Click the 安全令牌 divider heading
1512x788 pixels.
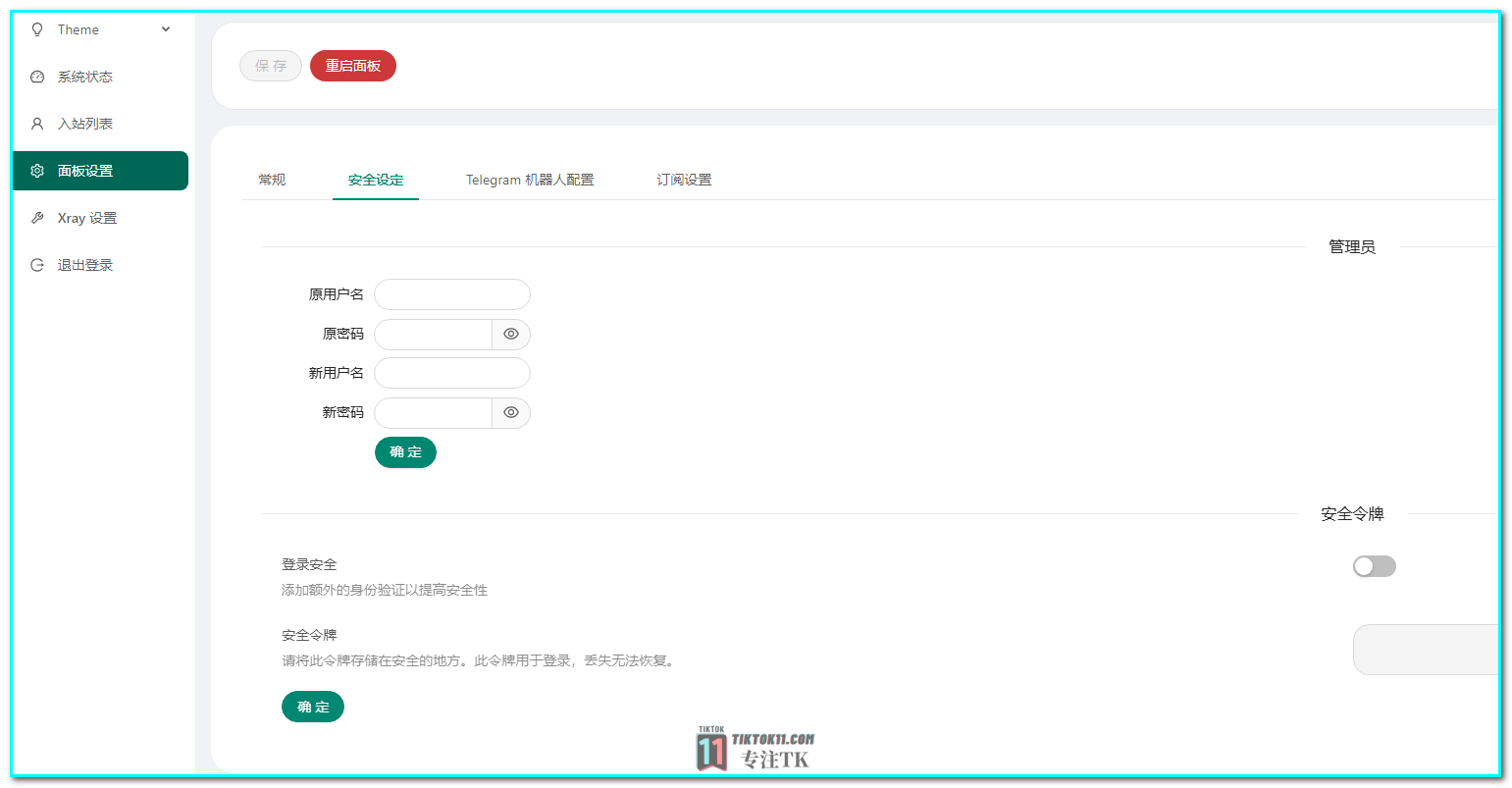(x=1352, y=514)
